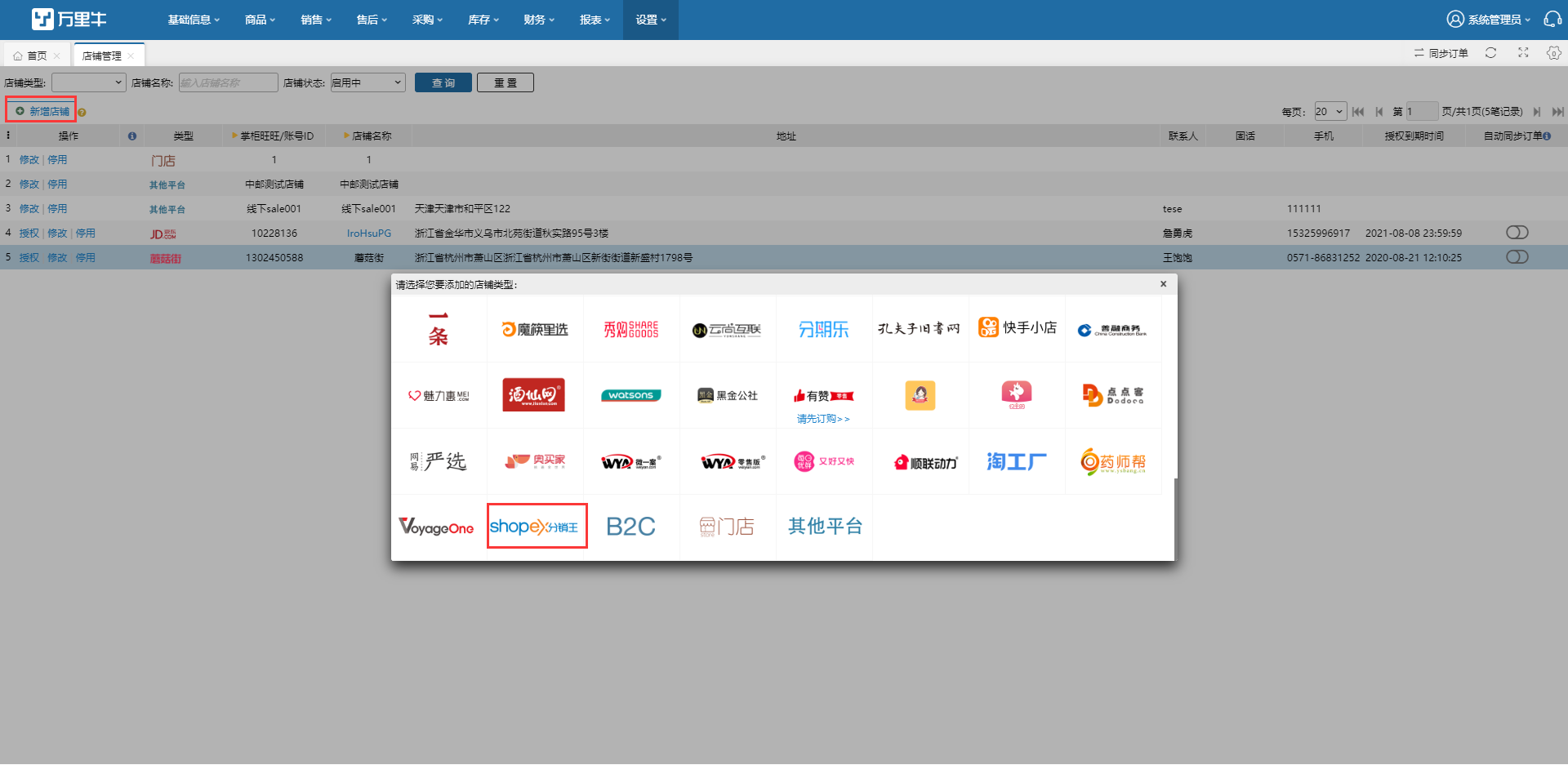Toggle auto-sync for the 蘑菇街 store
Screen dimensions: 1568x765
(1517, 257)
